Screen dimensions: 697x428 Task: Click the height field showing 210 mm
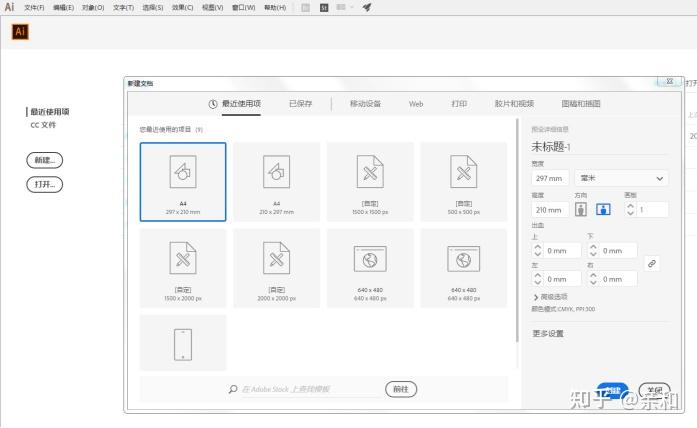tap(550, 210)
